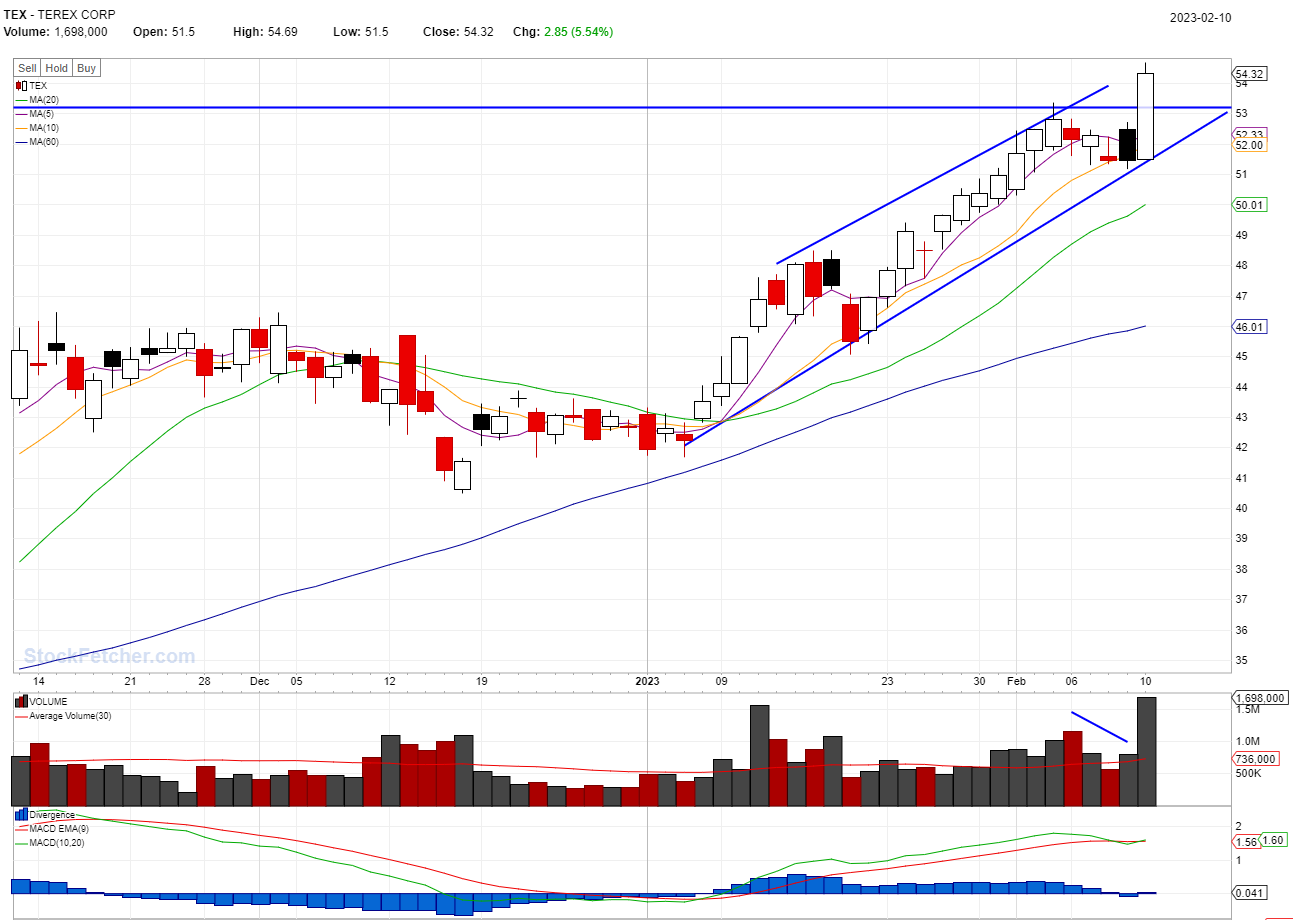Screen dimensions: 1293x920
Task: Click the Feb 10 tallest volume bar
Action: pyautogui.click(x=1146, y=752)
